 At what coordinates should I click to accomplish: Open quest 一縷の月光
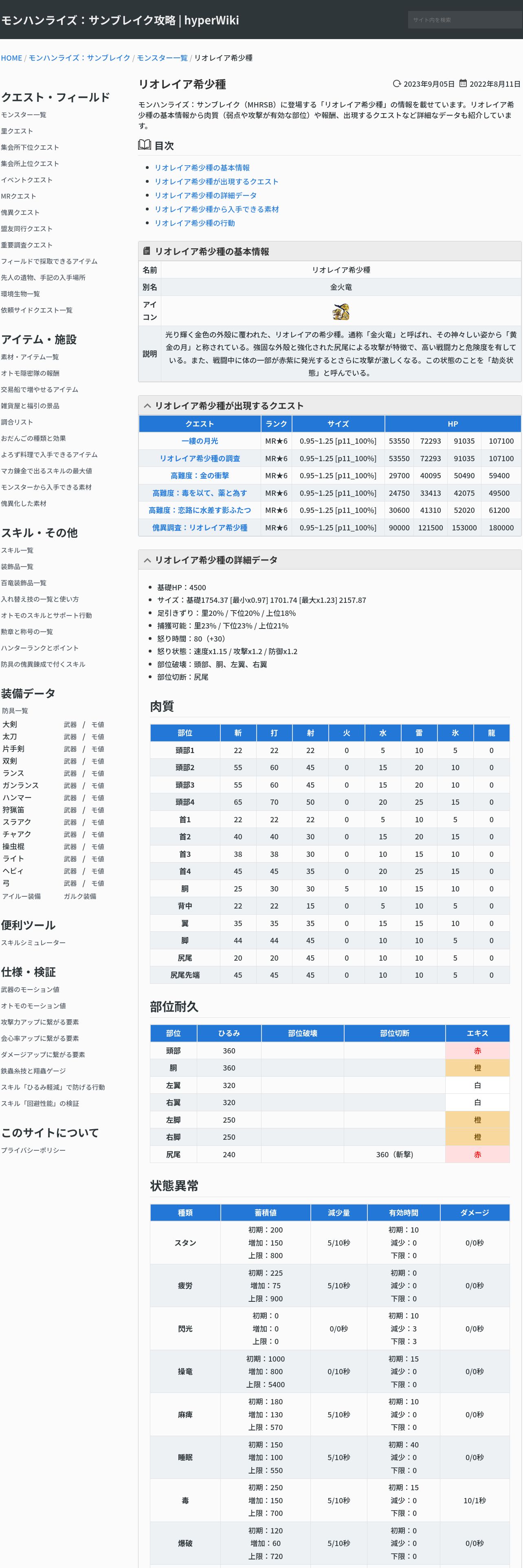pos(200,441)
